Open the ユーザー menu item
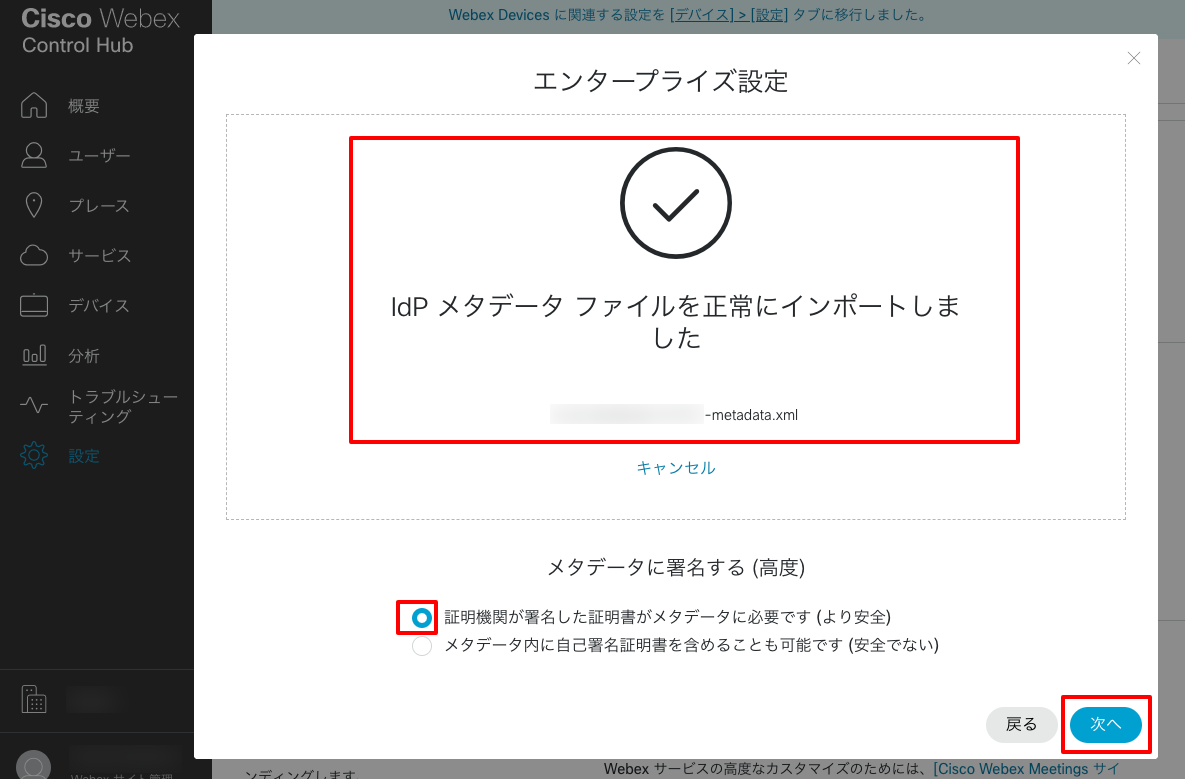Viewport: 1185px width, 779px height. pyautogui.click(x=99, y=156)
